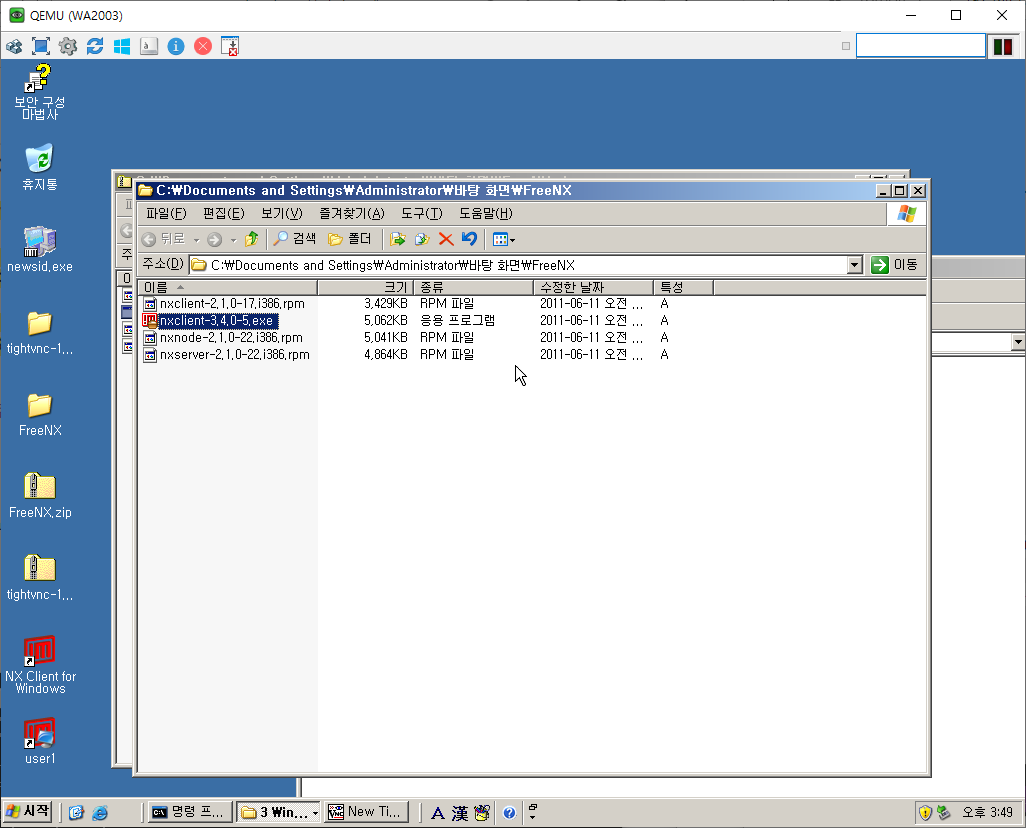
Task: Click the 시작 Start button
Action: (x=27, y=812)
